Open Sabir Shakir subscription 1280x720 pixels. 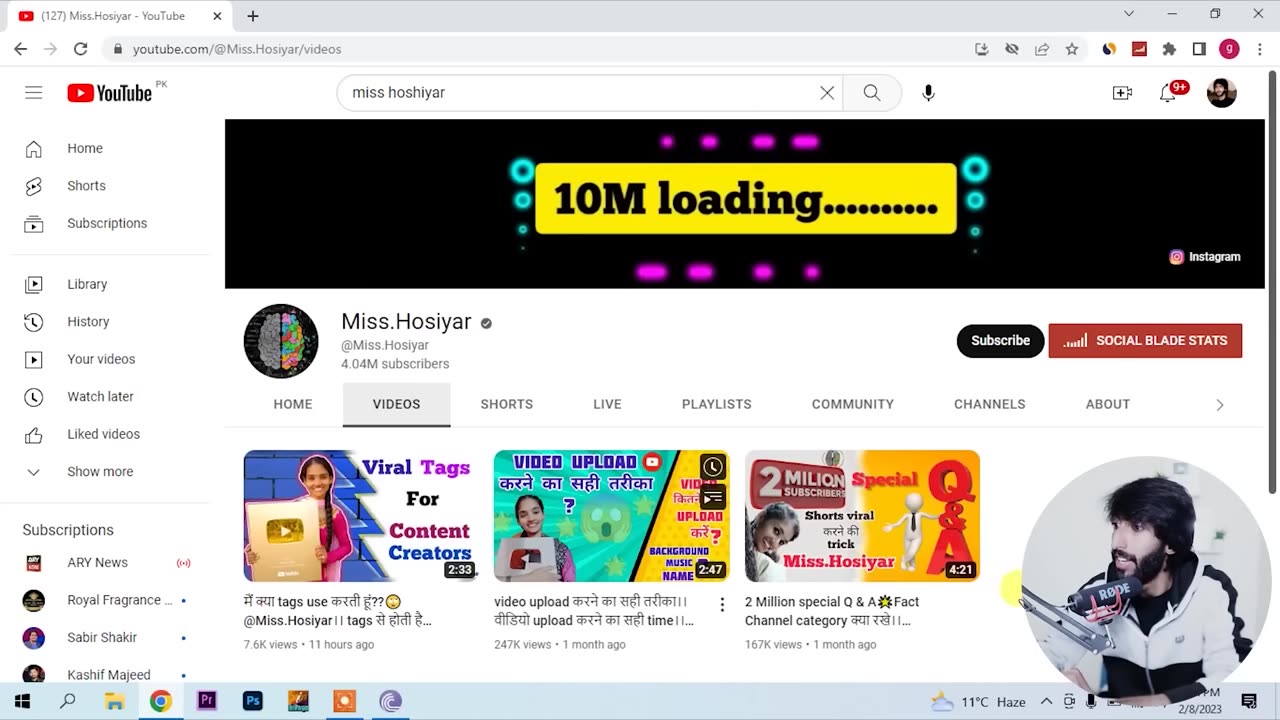(110, 638)
